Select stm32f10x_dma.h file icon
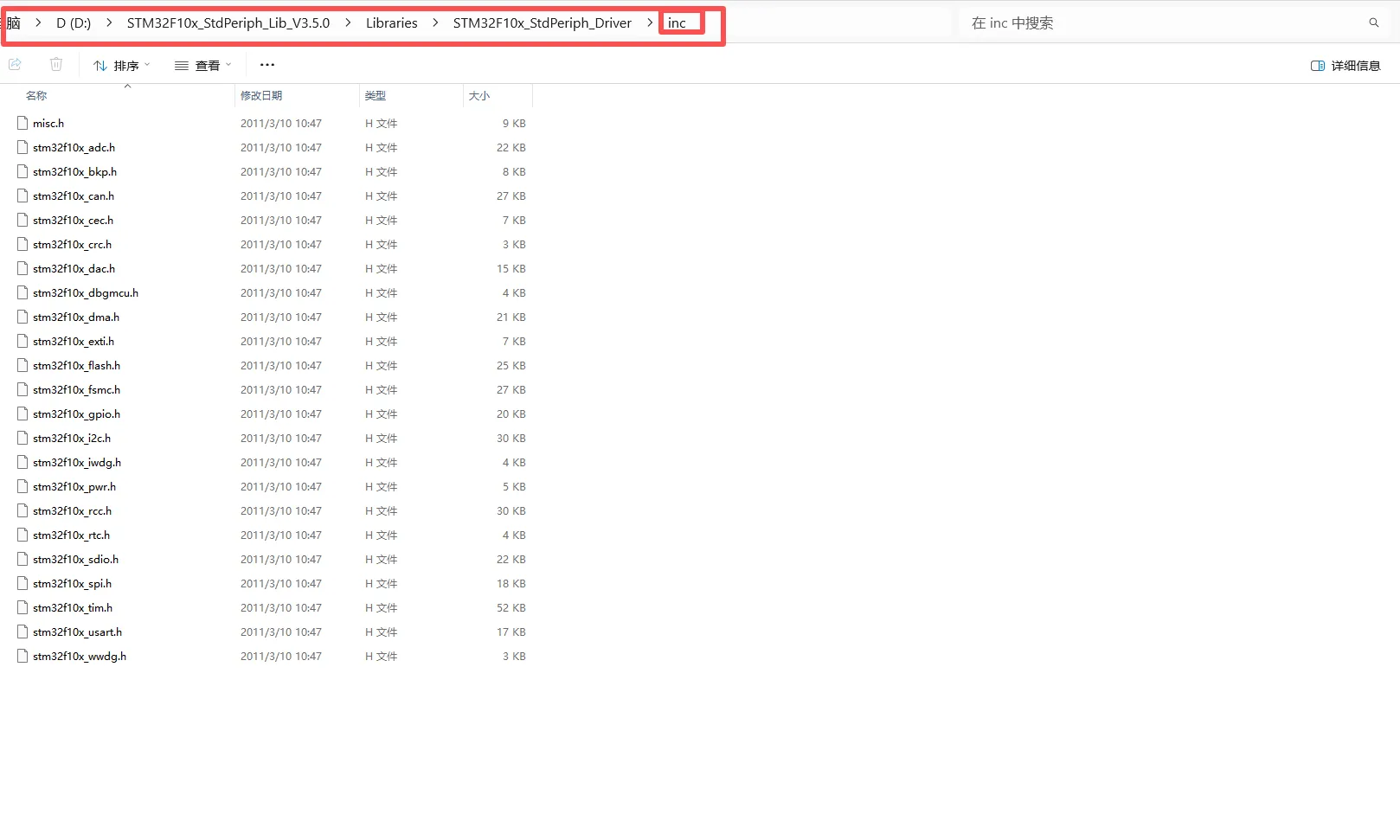This screenshot has width=1400, height=840. (x=22, y=317)
